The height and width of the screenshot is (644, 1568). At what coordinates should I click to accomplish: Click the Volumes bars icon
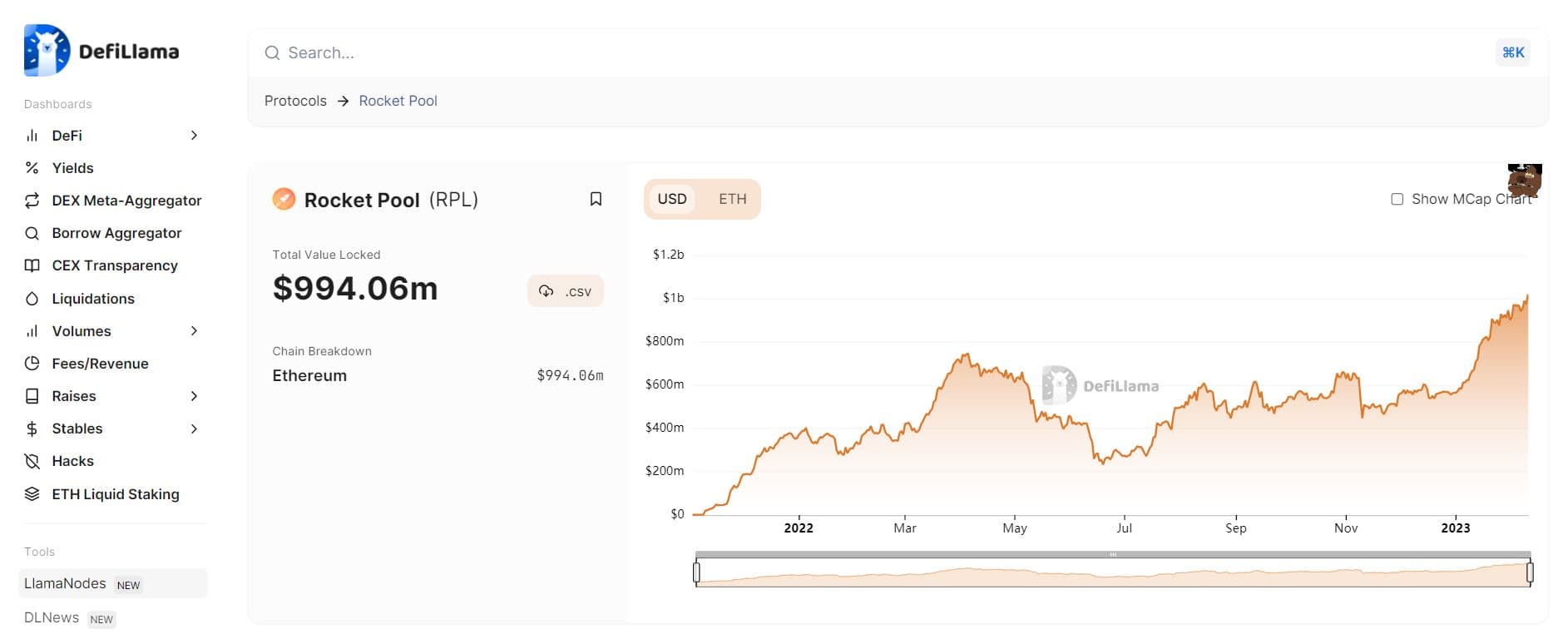pos(32,331)
